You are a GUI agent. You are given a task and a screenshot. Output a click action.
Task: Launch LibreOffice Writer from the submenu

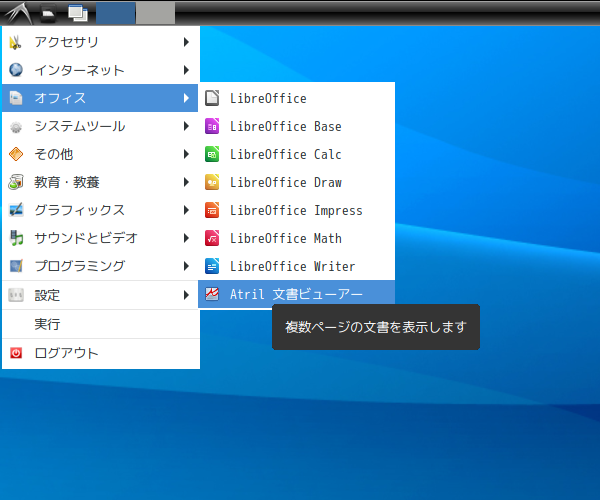pyautogui.click(x=297, y=266)
